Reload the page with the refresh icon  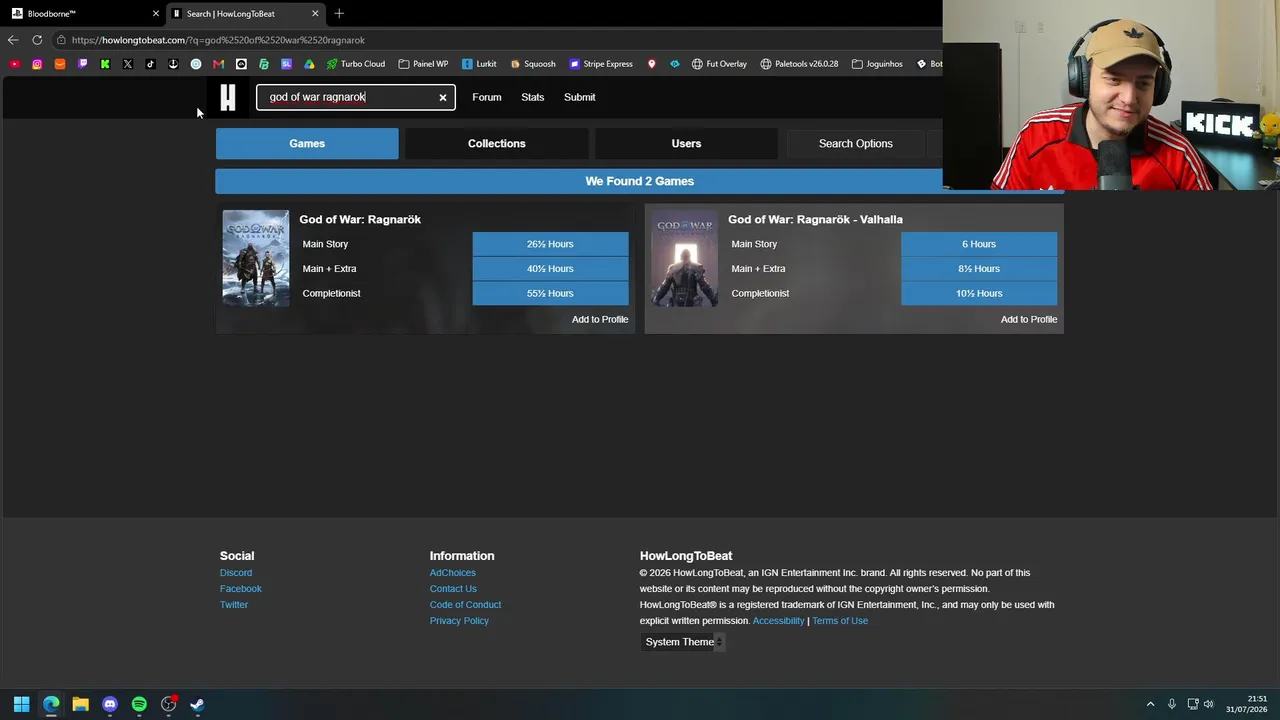click(x=37, y=40)
